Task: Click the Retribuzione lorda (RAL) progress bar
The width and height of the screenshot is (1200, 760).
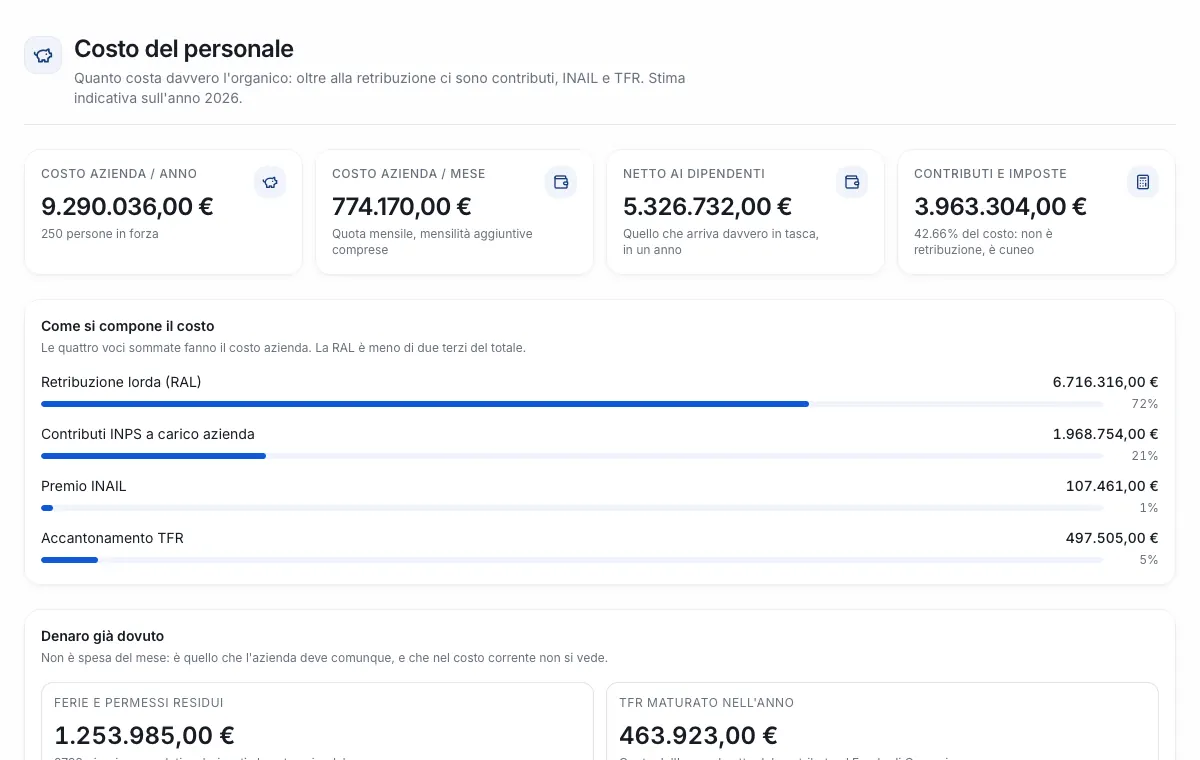Action: (x=572, y=404)
